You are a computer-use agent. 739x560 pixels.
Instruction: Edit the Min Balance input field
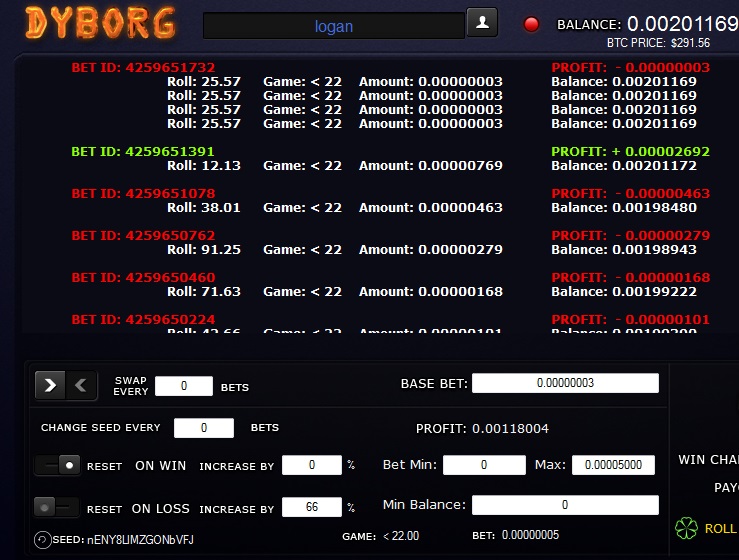pos(566,505)
